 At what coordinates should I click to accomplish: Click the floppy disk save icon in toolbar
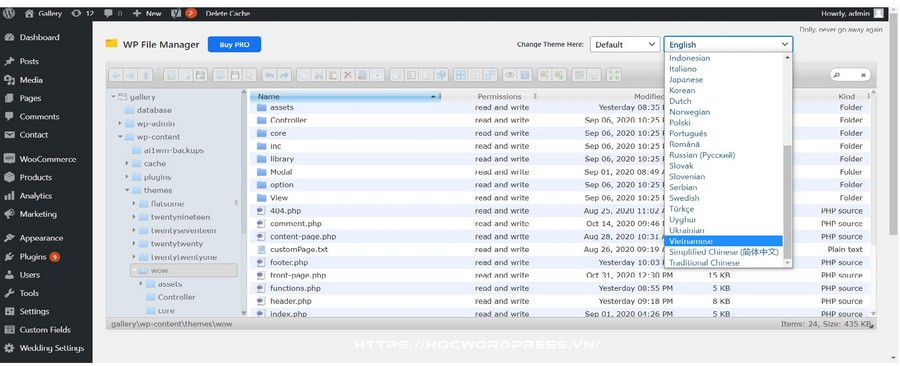click(x=235, y=75)
